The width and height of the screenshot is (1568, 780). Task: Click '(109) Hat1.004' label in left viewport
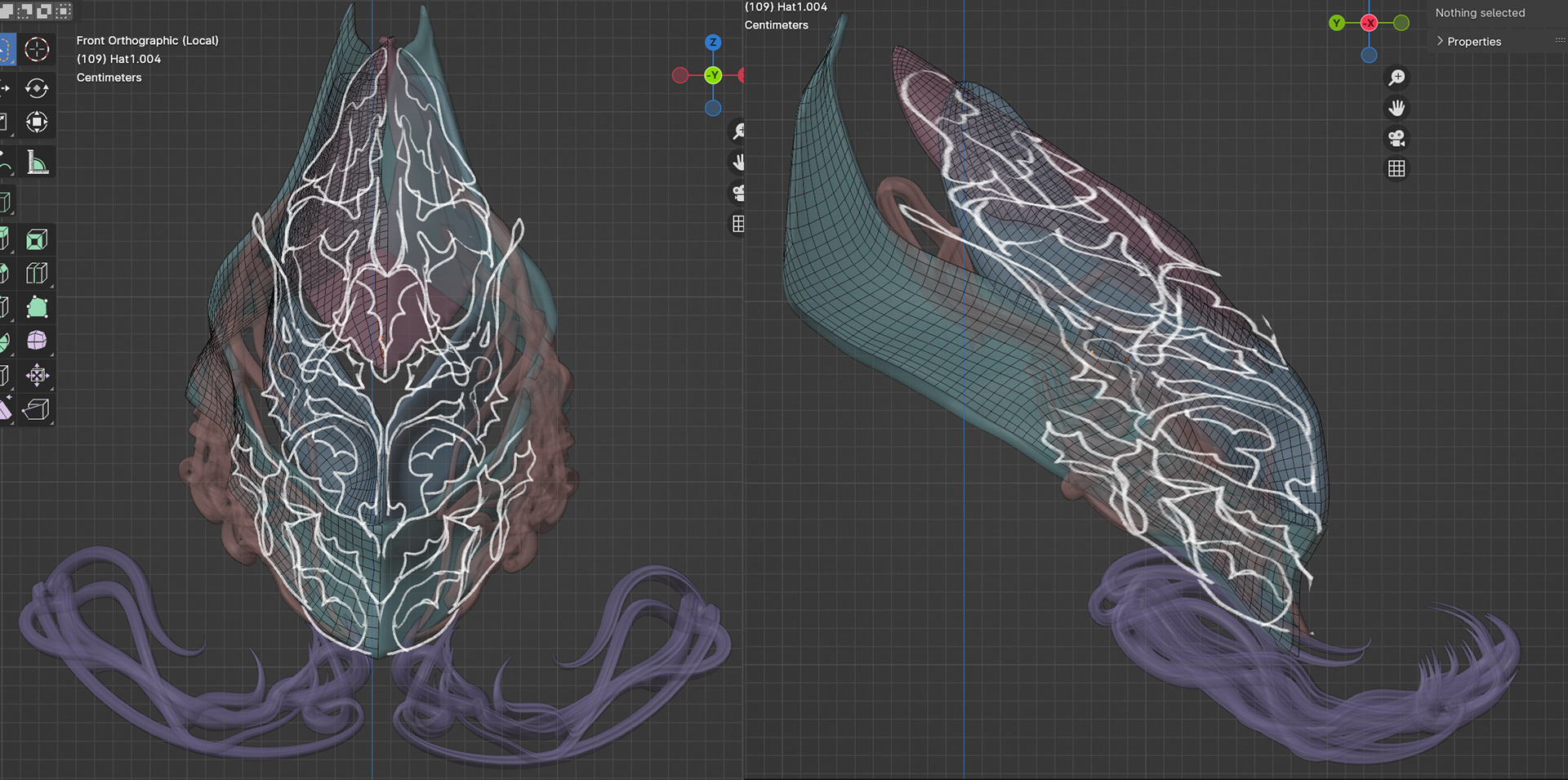tap(118, 59)
